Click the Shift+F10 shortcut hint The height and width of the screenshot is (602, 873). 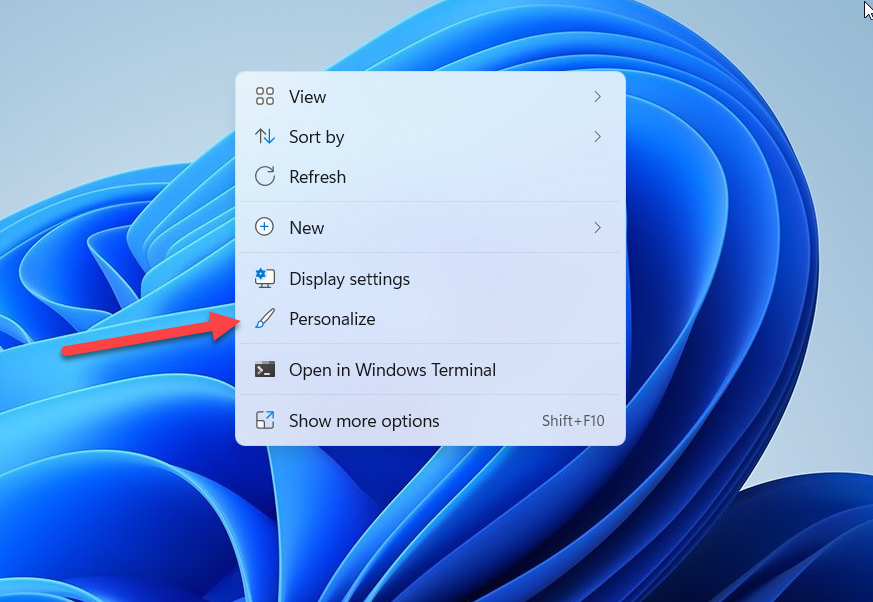pyautogui.click(x=573, y=421)
